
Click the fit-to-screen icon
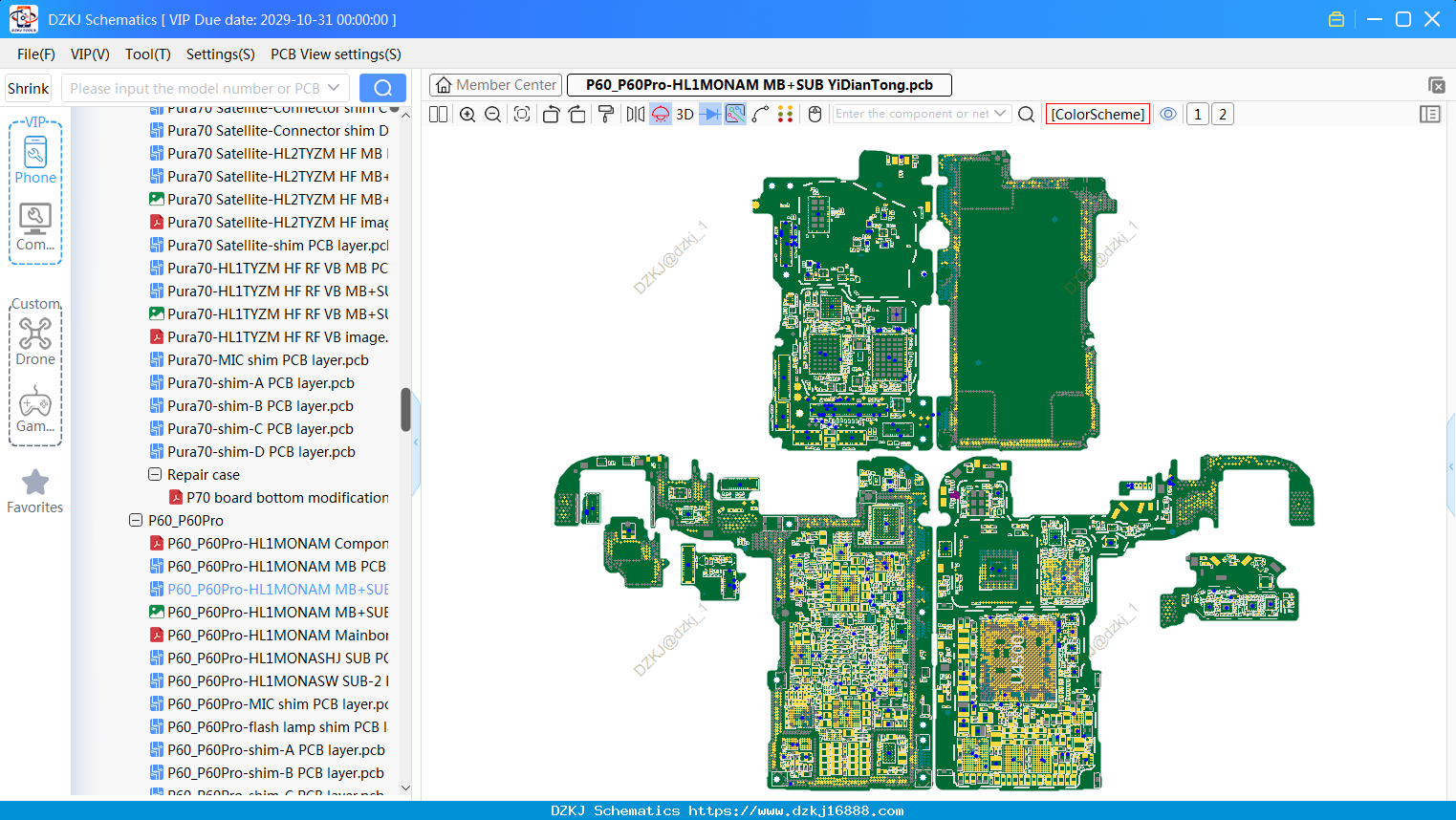click(x=522, y=115)
